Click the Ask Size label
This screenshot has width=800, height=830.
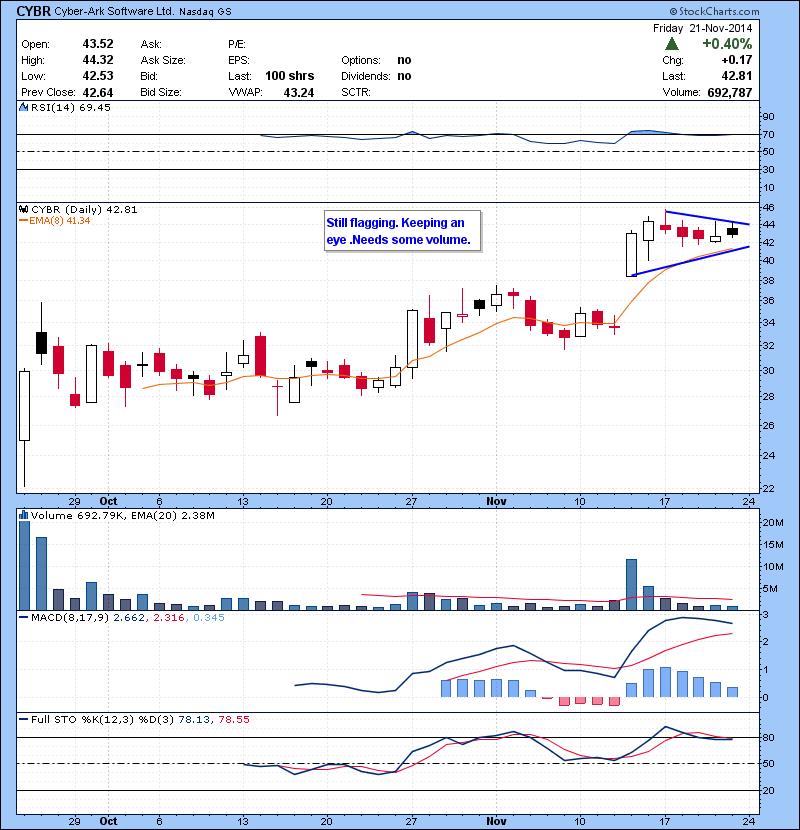point(163,60)
